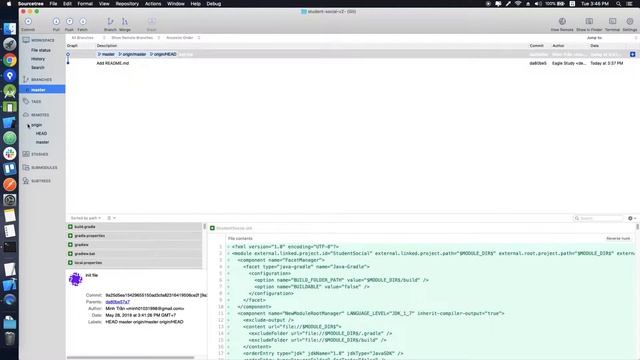
Task: Select gradlew in file list
Action: tap(134, 244)
